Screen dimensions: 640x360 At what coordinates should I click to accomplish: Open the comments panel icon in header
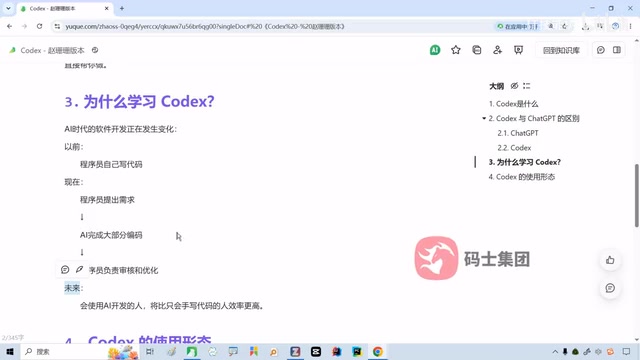[x=600, y=50]
